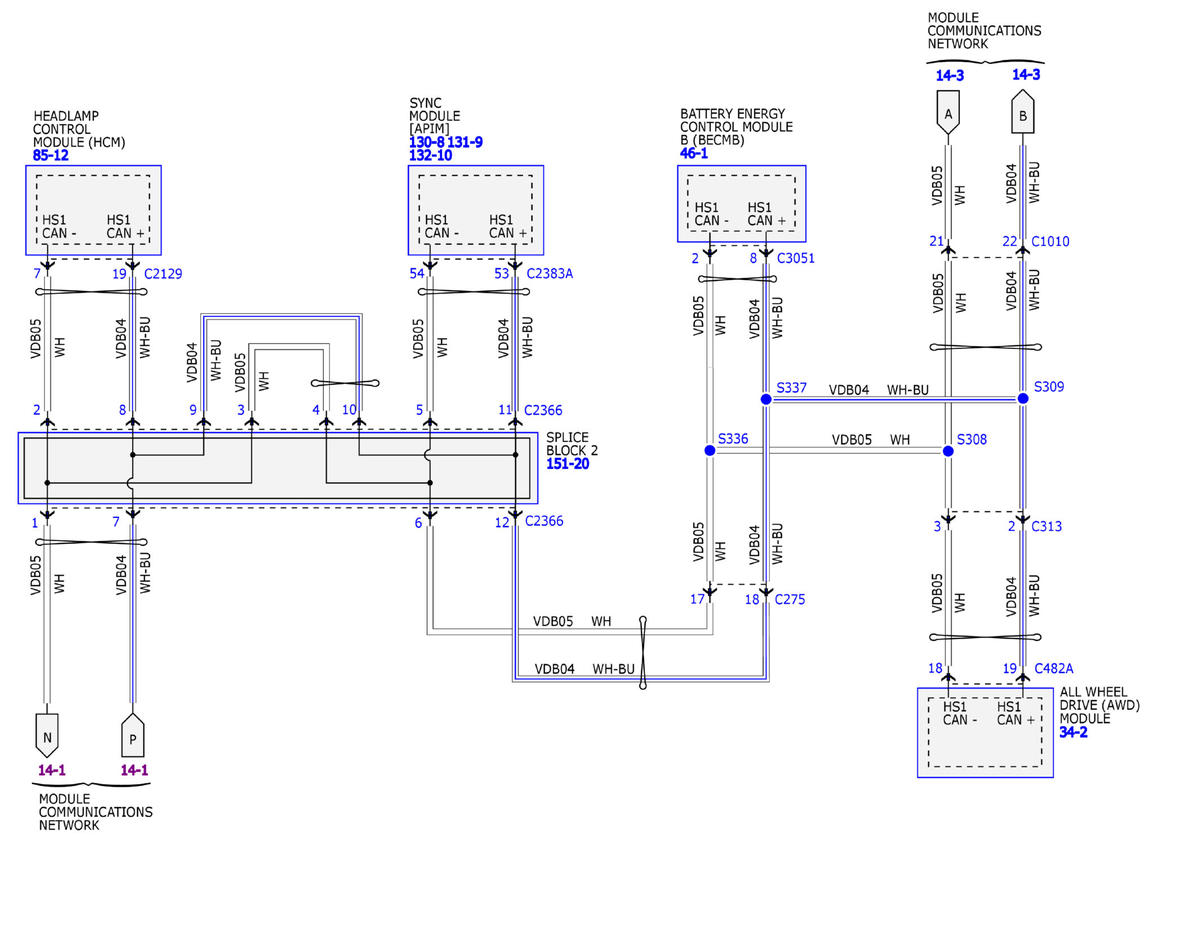The width and height of the screenshot is (1200, 927).
Task: Click connector label C2129
Action: coord(163,273)
